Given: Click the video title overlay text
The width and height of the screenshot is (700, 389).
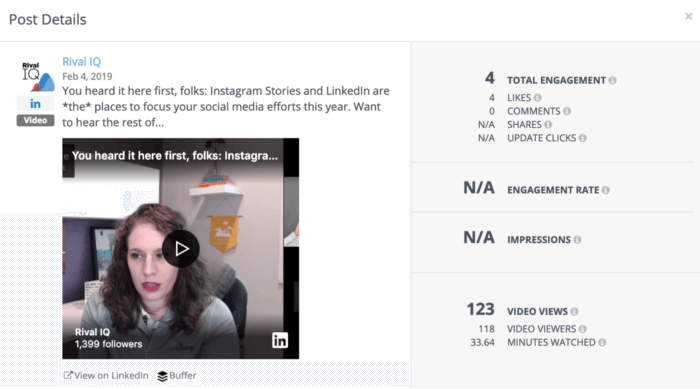Looking at the screenshot, I should tap(175, 155).
